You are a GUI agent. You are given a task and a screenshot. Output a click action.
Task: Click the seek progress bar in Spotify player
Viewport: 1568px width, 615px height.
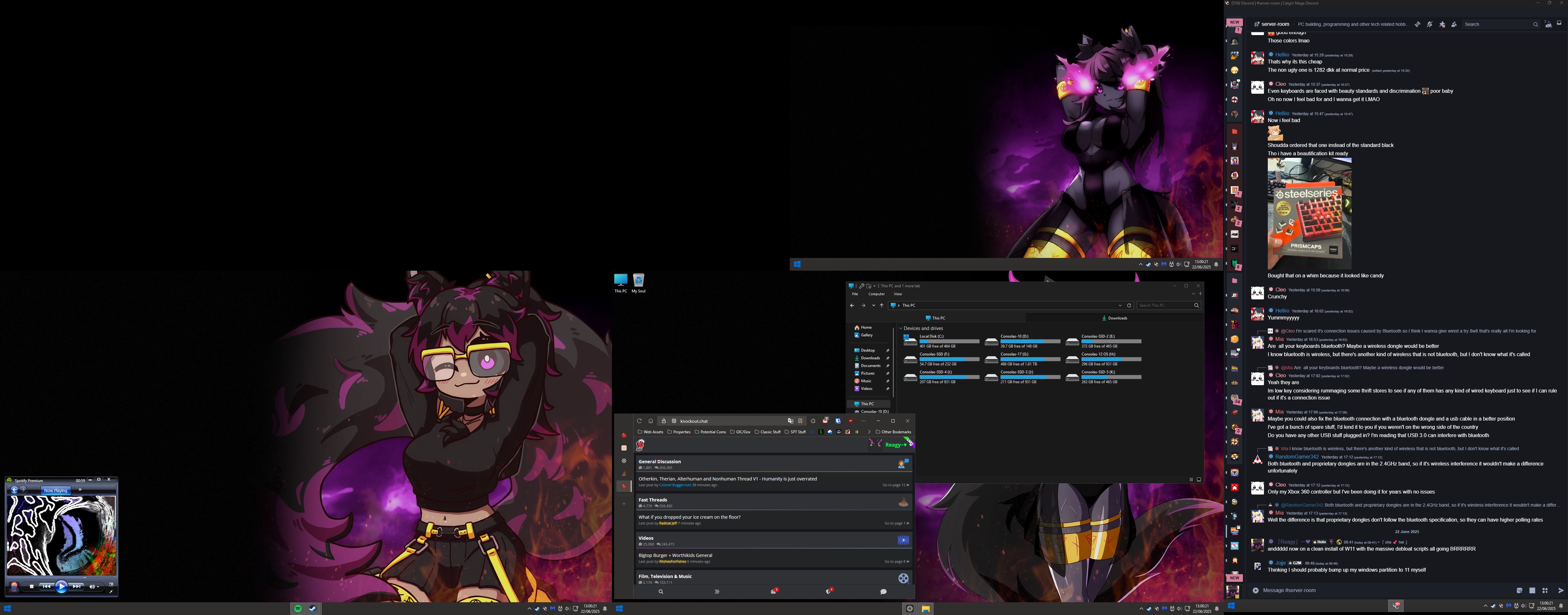coord(61,577)
